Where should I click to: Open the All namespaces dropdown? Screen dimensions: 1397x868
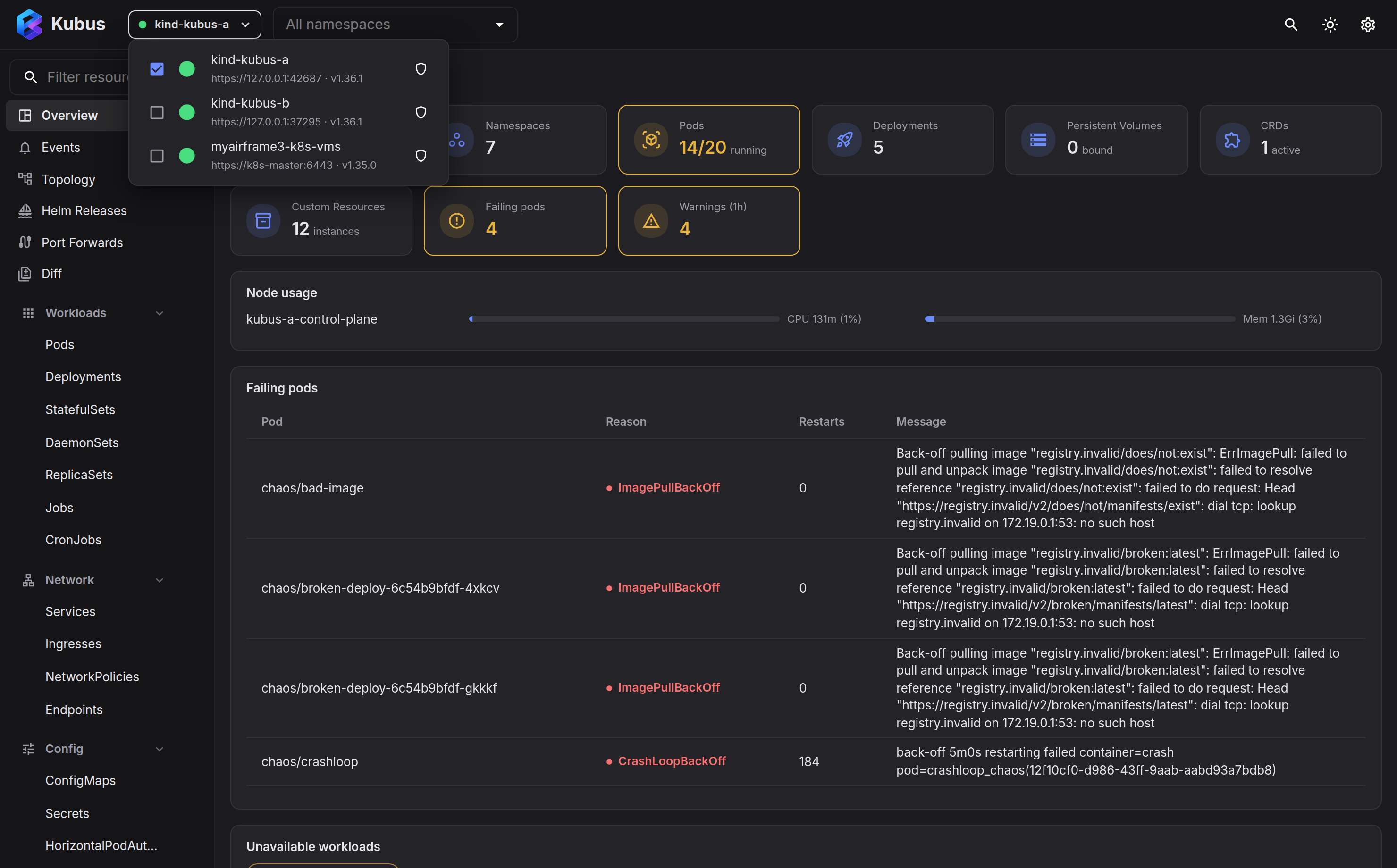395,24
